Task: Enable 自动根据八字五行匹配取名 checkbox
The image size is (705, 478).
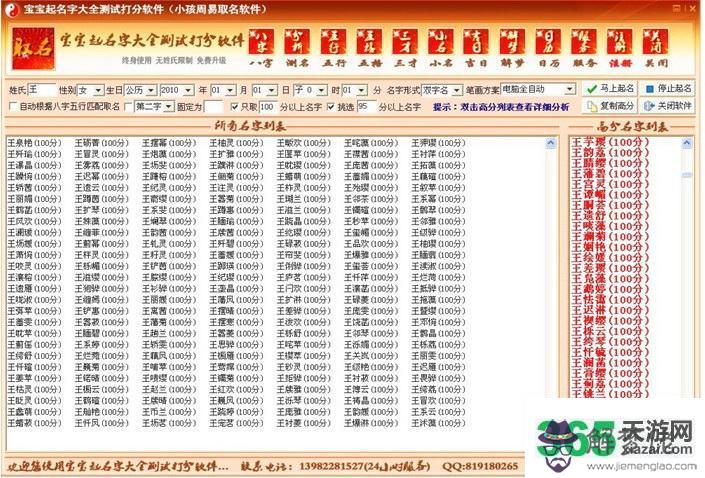Action: [13, 106]
